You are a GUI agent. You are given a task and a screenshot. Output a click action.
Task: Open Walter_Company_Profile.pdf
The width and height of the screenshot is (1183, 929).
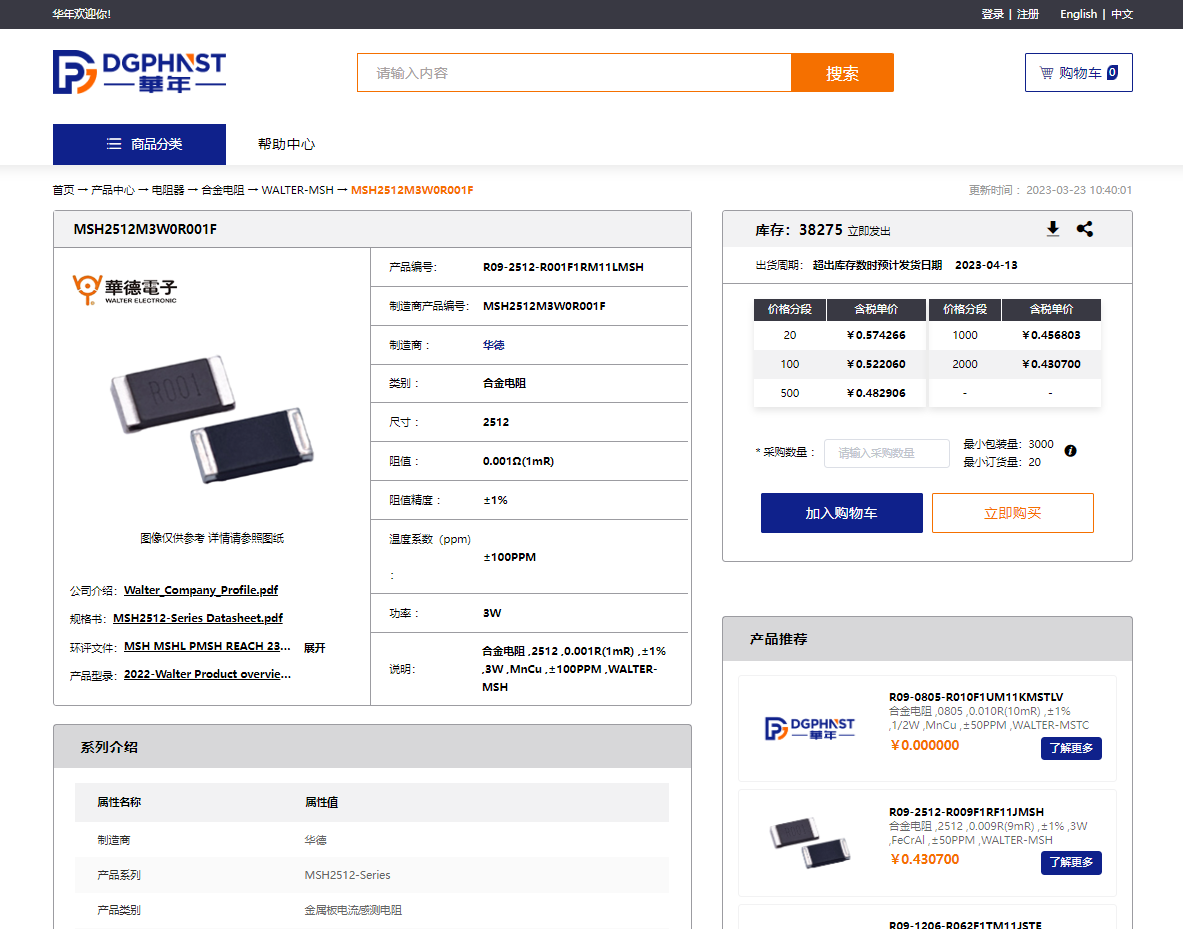[201, 590]
